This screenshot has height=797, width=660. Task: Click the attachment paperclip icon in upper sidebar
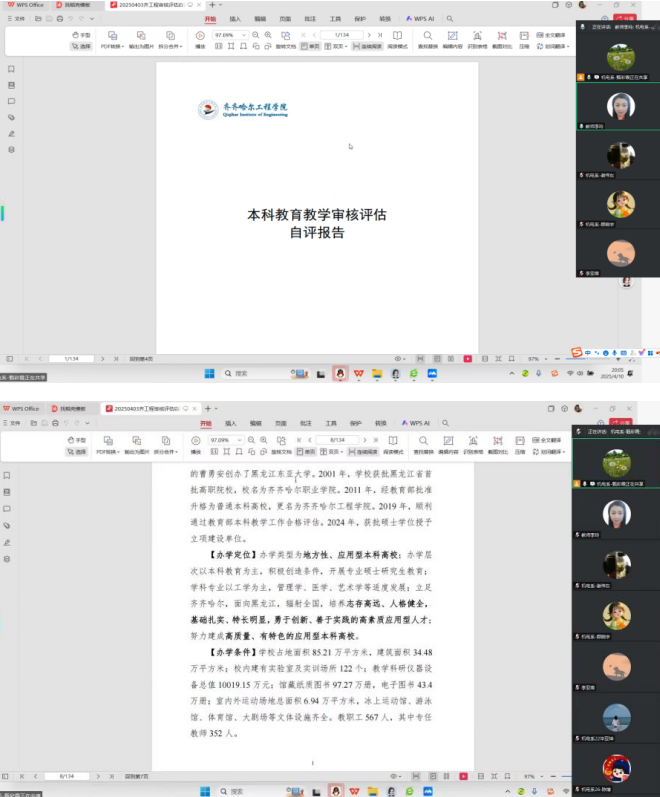pos(11,117)
